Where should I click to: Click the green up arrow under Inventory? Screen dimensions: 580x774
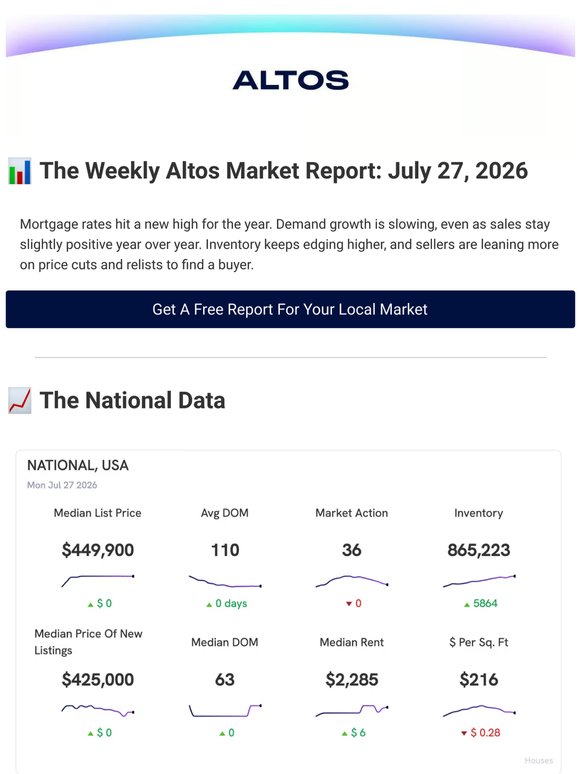(x=466, y=604)
